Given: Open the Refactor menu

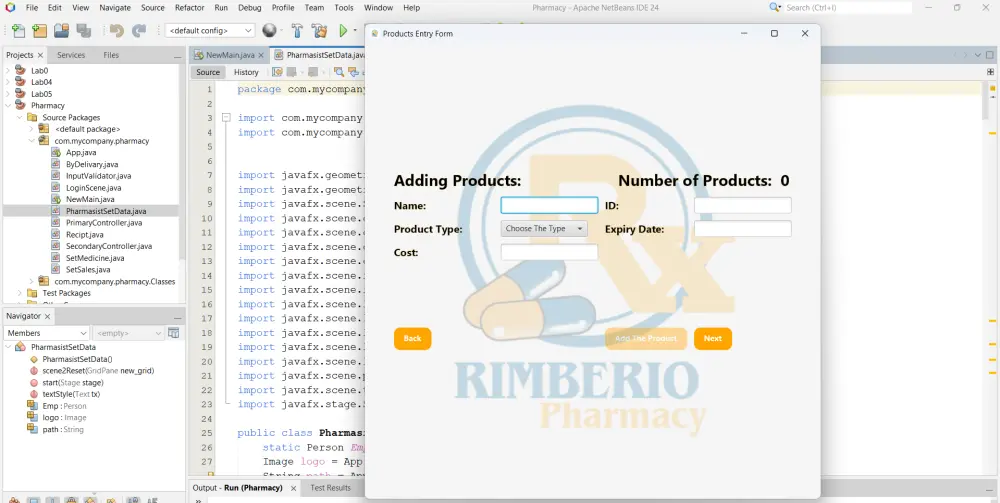Looking at the screenshot, I should point(189,8).
